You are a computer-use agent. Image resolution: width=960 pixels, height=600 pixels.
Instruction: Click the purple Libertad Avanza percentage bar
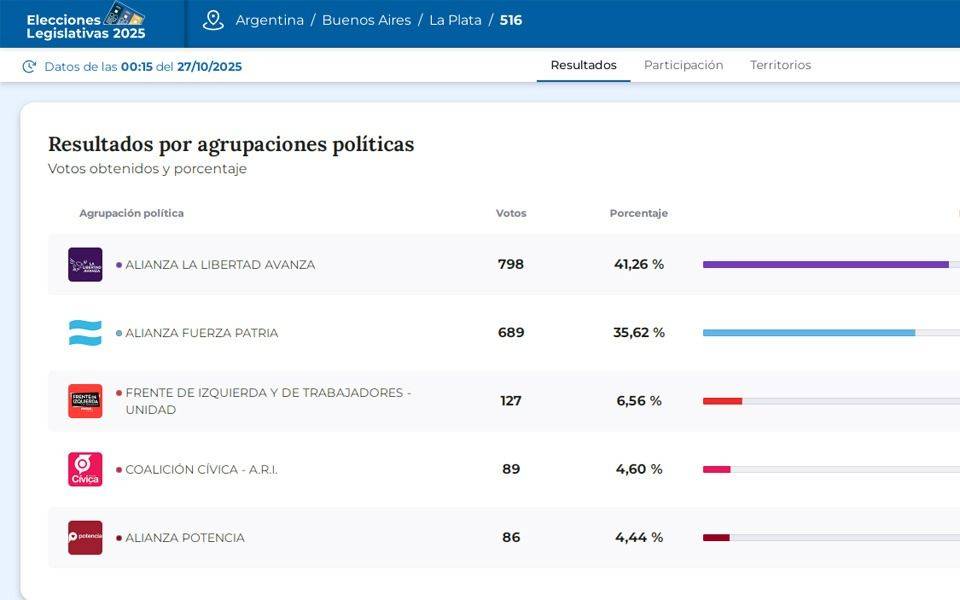click(825, 265)
